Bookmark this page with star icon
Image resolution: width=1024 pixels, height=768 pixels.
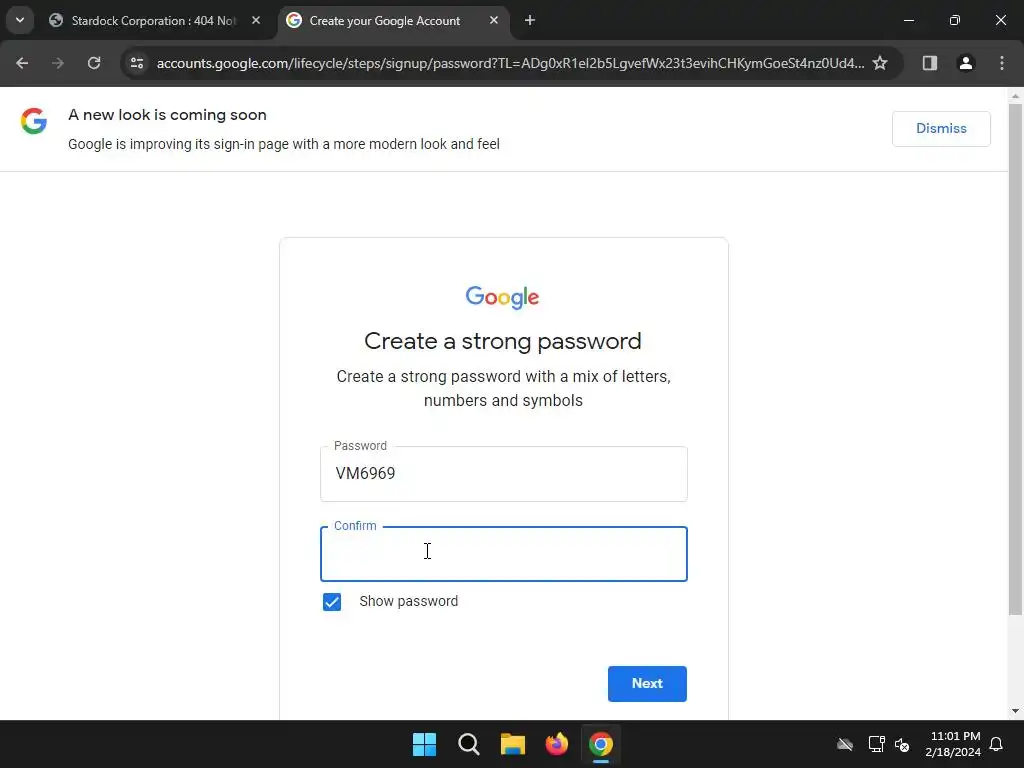click(x=880, y=63)
